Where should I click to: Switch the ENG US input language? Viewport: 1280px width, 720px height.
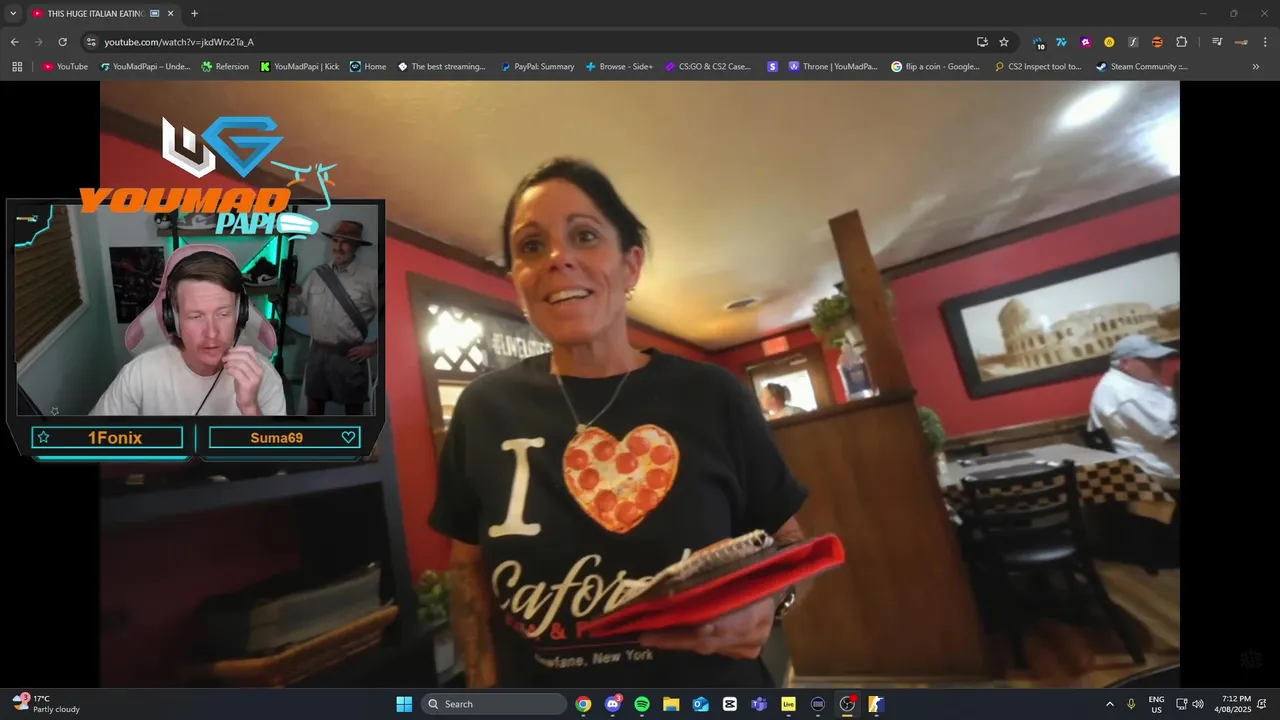(x=1156, y=704)
